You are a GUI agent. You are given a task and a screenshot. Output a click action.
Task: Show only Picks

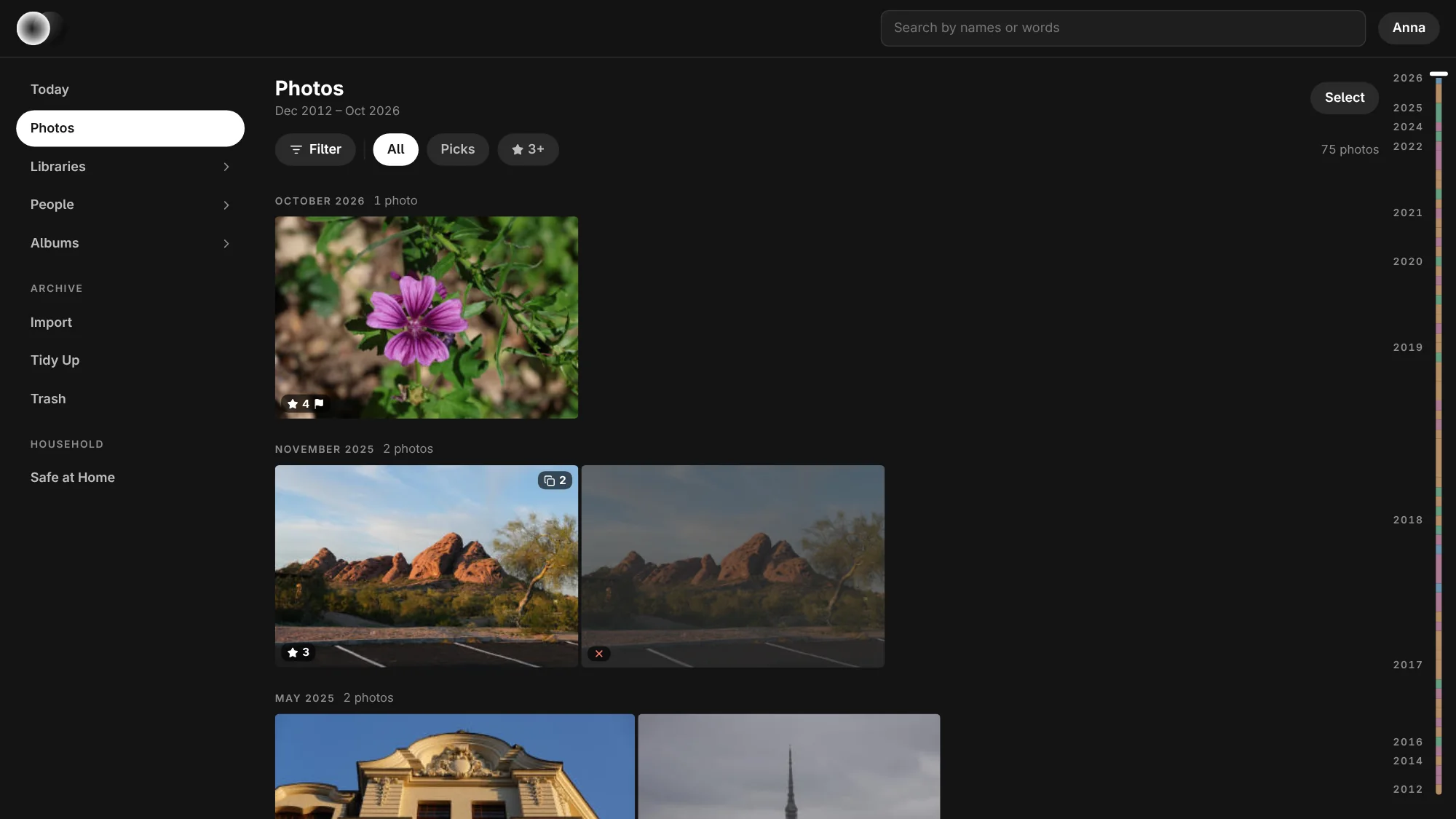(458, 149)
